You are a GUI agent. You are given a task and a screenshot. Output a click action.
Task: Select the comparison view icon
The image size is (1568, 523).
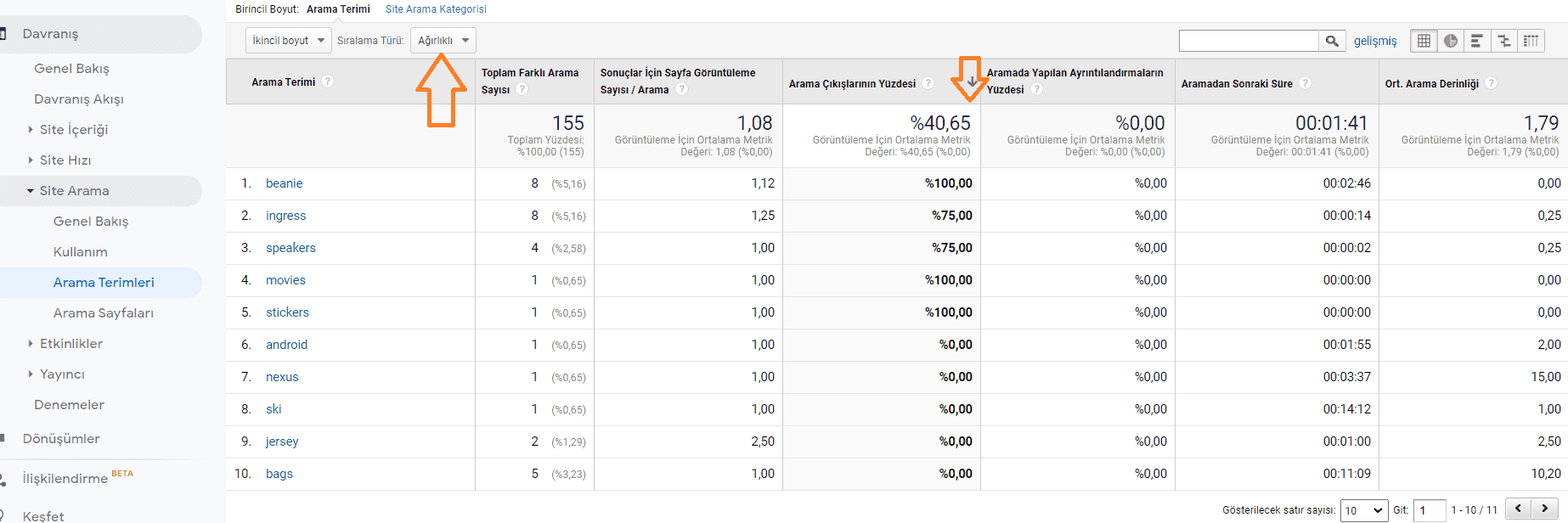(1504, 41)
